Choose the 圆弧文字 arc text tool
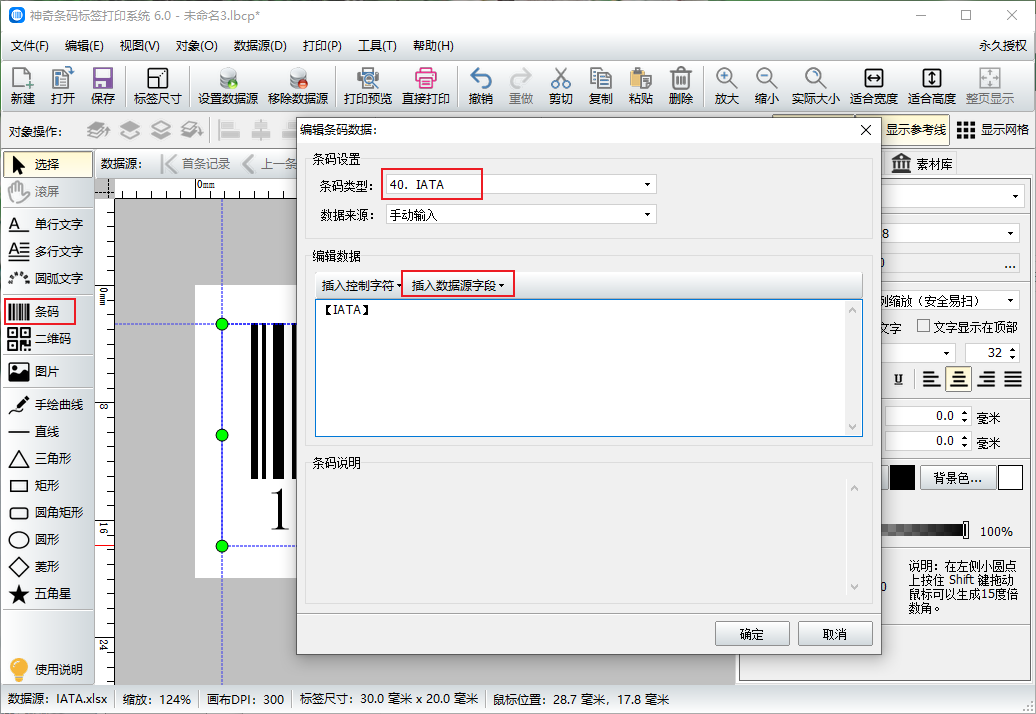1036x714 pixels. click(48, 279)
